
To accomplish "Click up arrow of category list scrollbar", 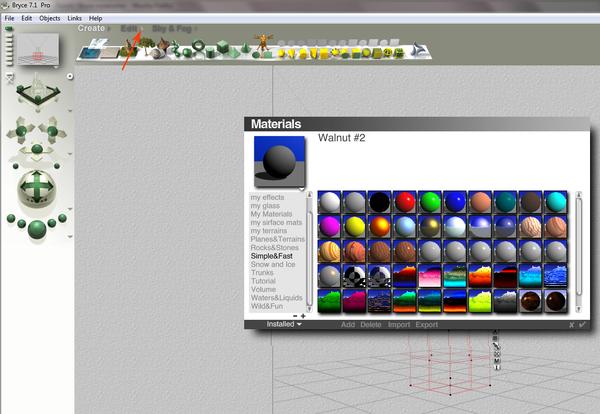I will click(x=309, y=195).
